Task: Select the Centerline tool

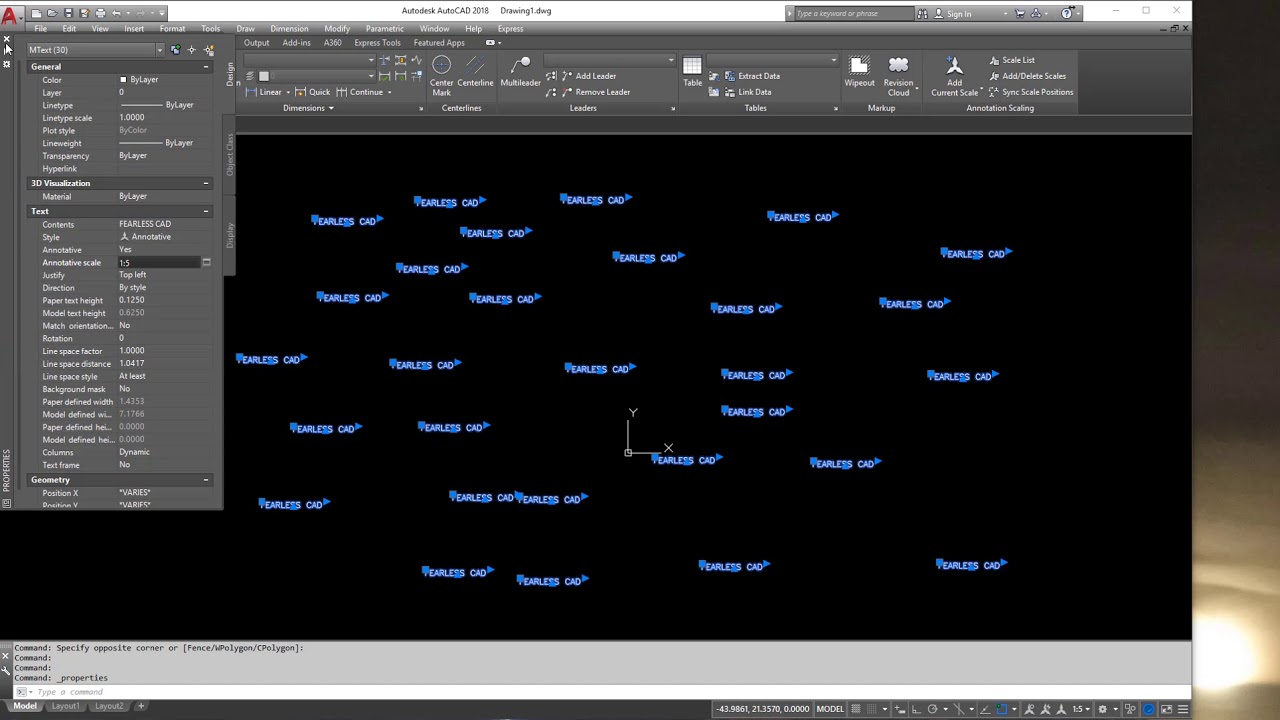Action: click(475, 72)
